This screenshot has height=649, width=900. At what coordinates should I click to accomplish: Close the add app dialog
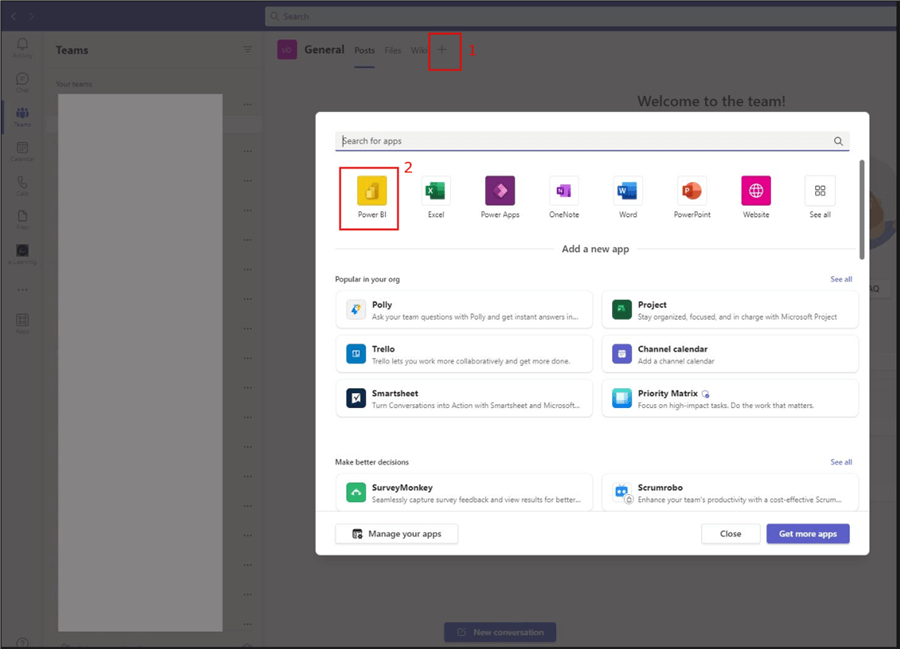[731, 534]
